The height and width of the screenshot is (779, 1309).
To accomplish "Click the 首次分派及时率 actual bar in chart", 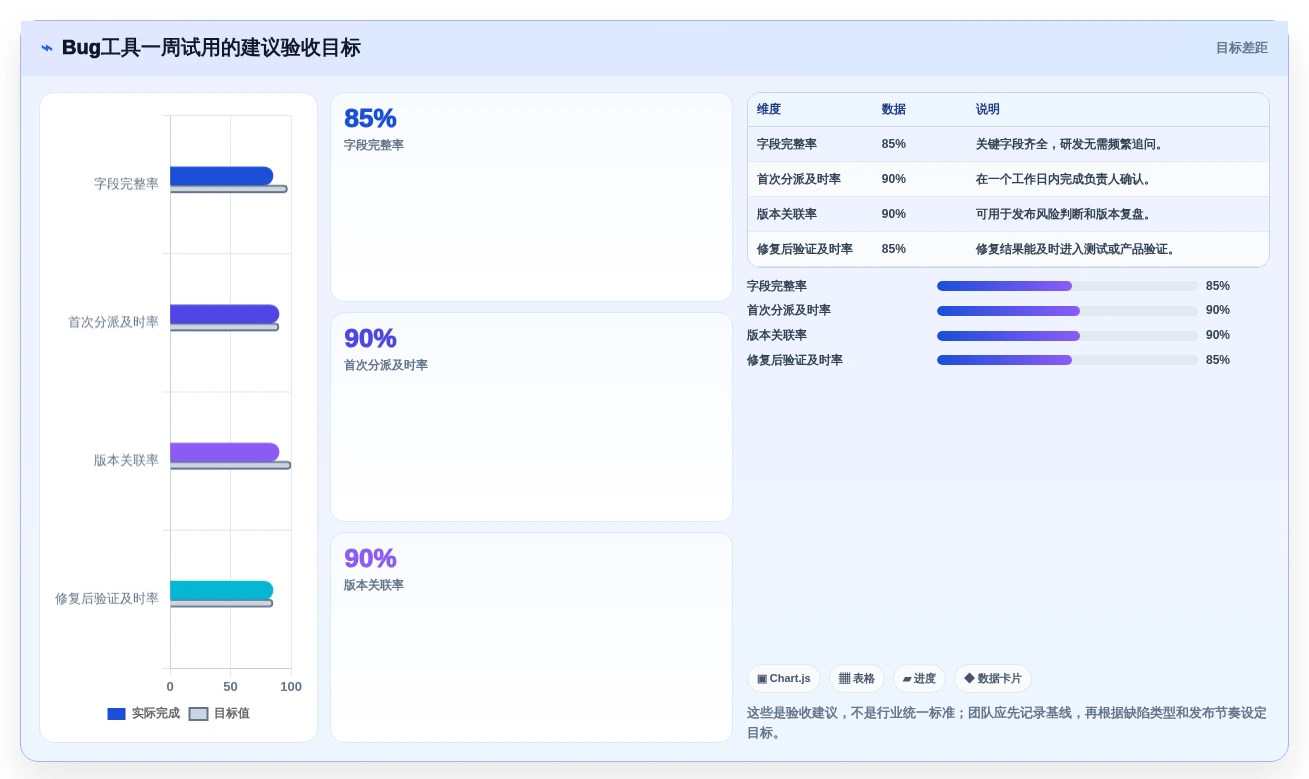I will coord(224,314).
